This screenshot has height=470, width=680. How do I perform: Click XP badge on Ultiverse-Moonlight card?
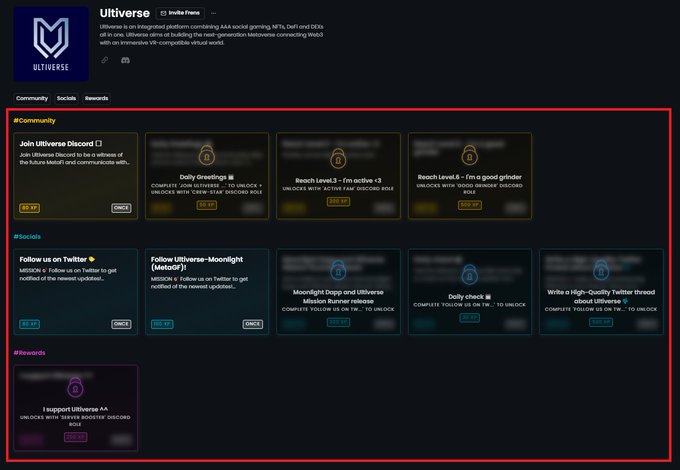[162, 324]
